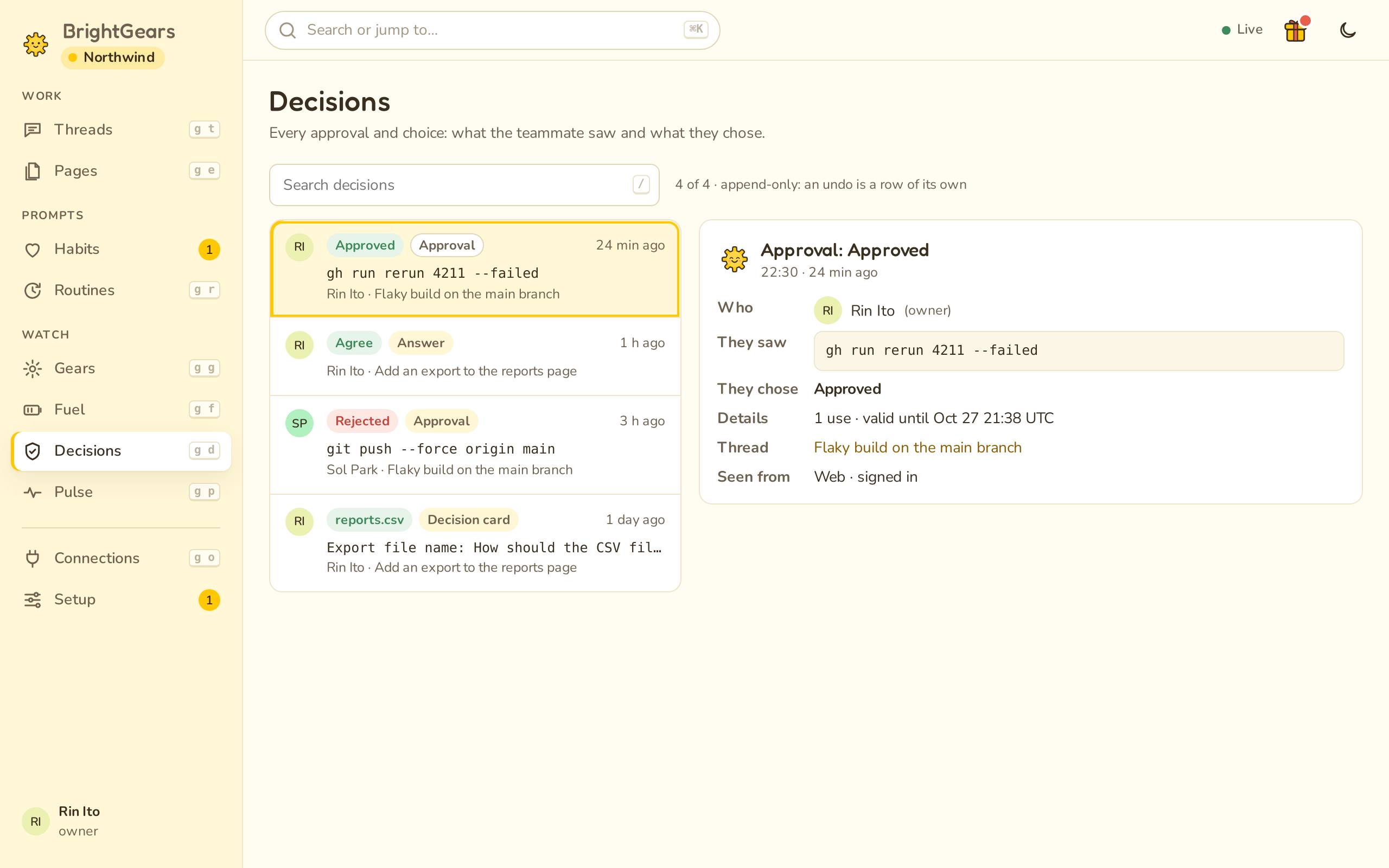Click the magnifier icon in global search
Screen dimensions: 1389x868
(288, 30)
